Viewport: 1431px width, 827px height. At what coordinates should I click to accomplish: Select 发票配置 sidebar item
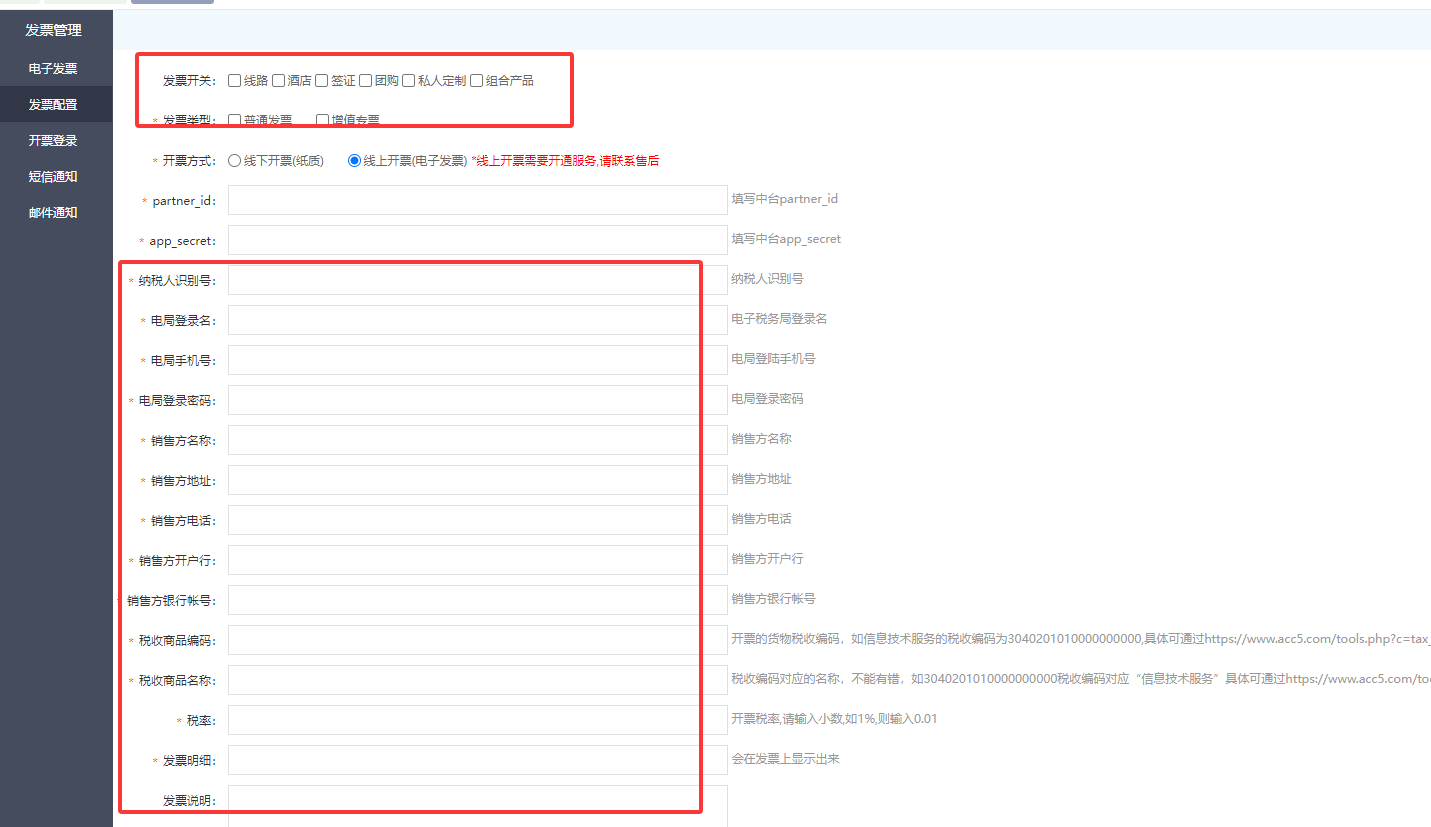53,104
